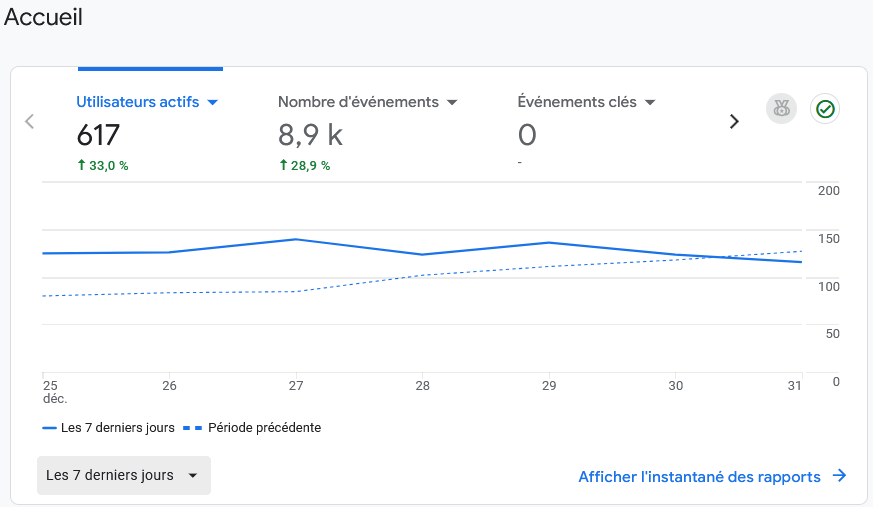873x507 pixels.
Task: Open the medal insights icon
Action: pyautogui.click(x=781, y=109)
